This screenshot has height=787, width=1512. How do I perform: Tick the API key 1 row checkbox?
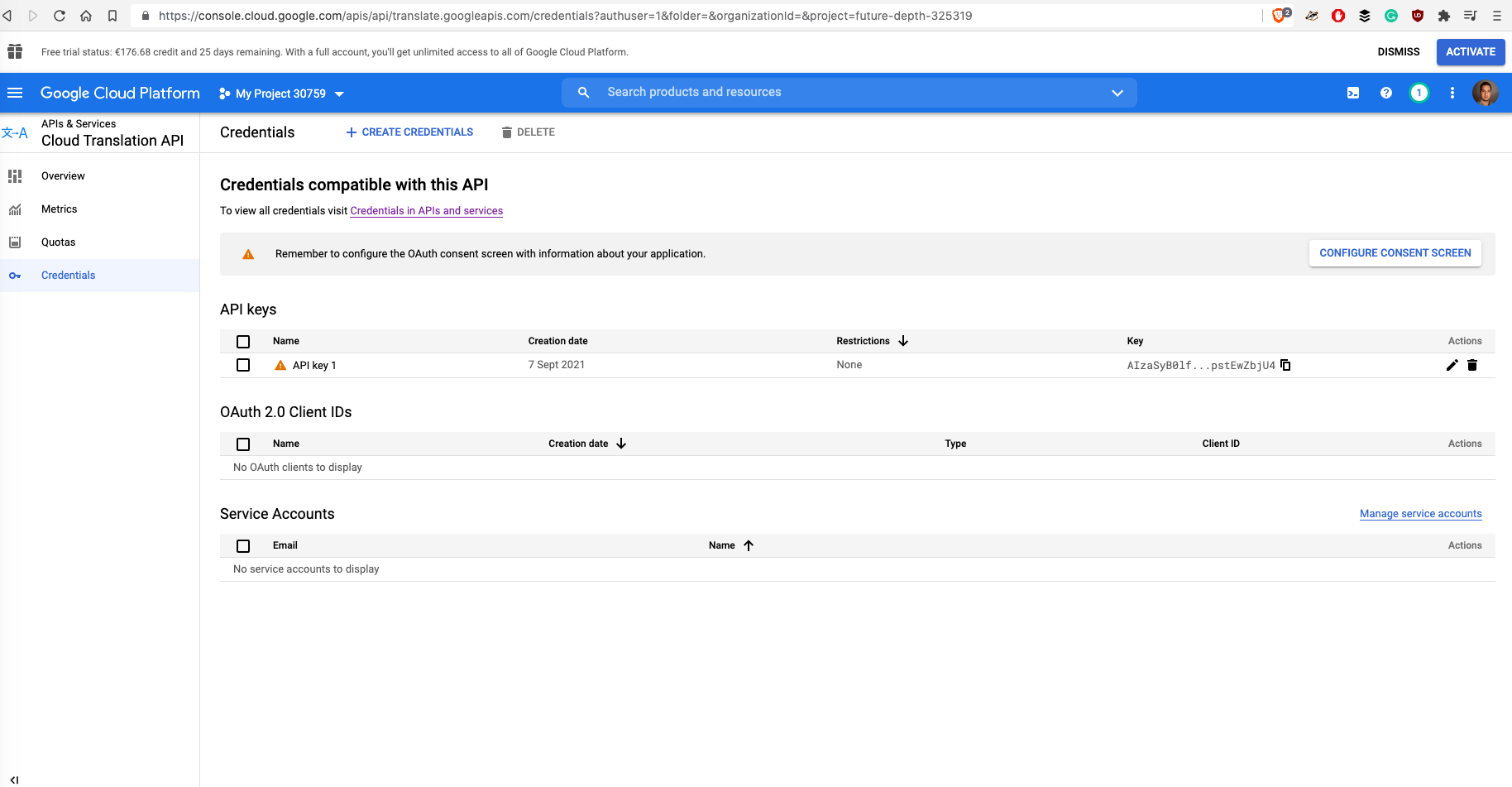(x=243, y=365)
